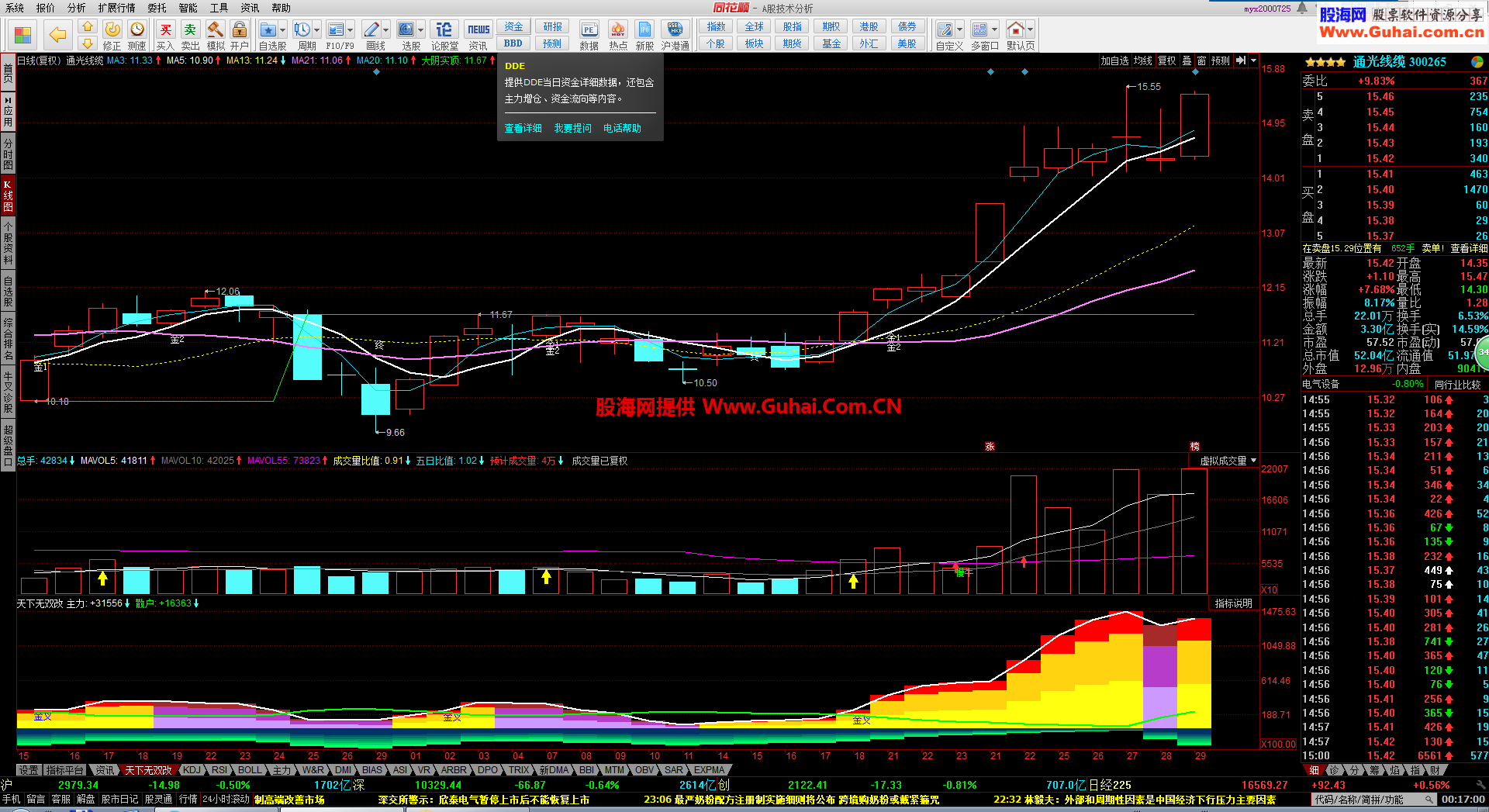The height and width of the screenshot is (812, 1489).
Task: Switch to the KDJ indicator tab
Action: (x=192, y=770)
